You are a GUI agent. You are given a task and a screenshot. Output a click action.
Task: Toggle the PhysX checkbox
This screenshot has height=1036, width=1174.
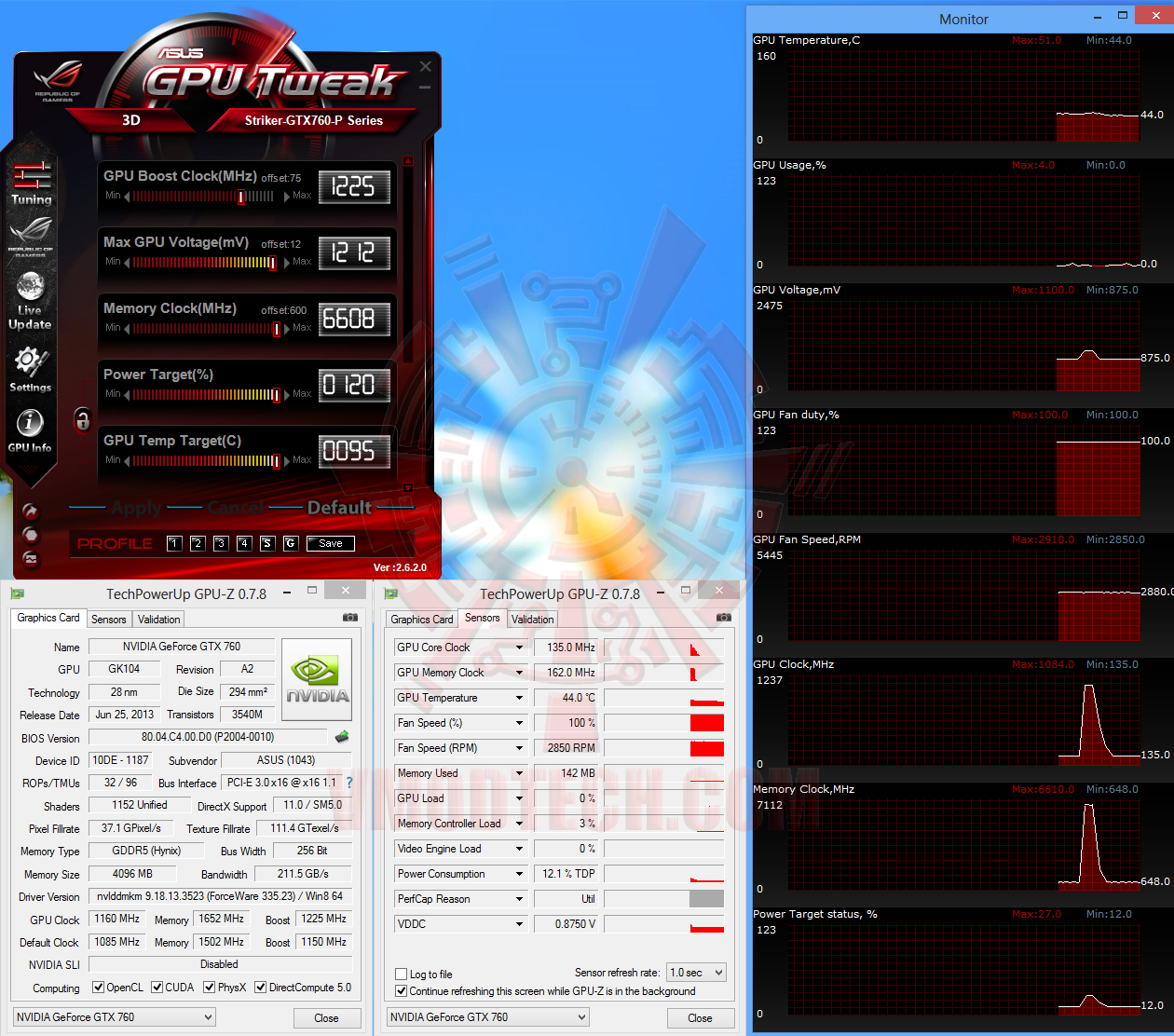210,988
